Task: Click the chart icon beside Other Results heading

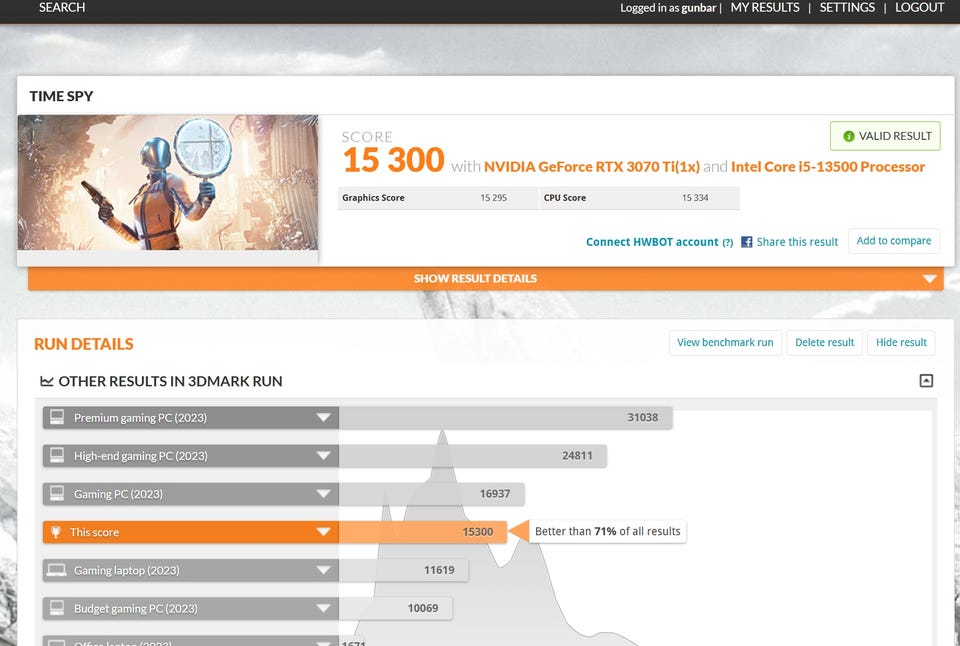Action: click(46, 381)
